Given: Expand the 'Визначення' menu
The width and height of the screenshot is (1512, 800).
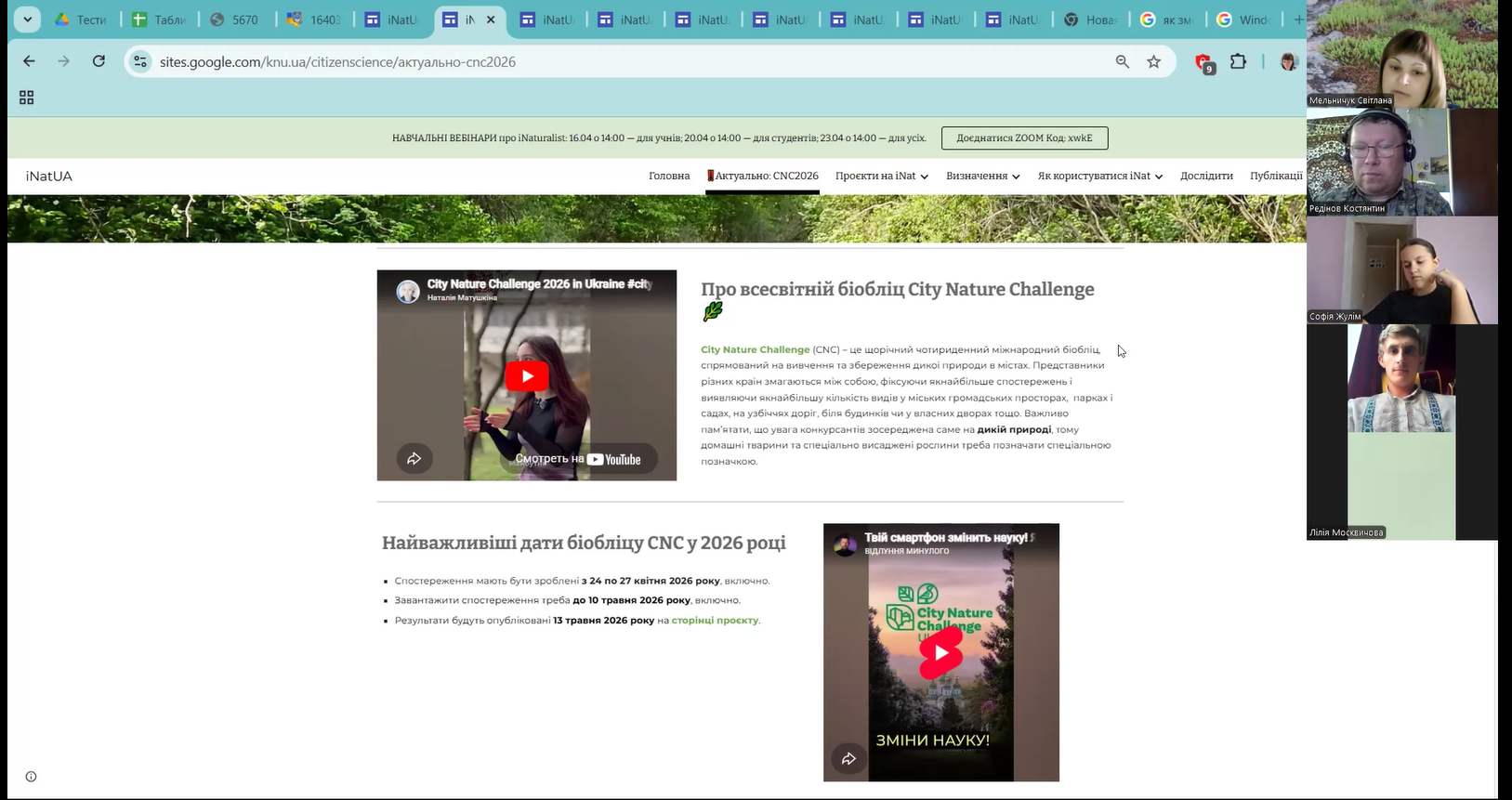Looking at the screenshot, I should coord(982,176).
